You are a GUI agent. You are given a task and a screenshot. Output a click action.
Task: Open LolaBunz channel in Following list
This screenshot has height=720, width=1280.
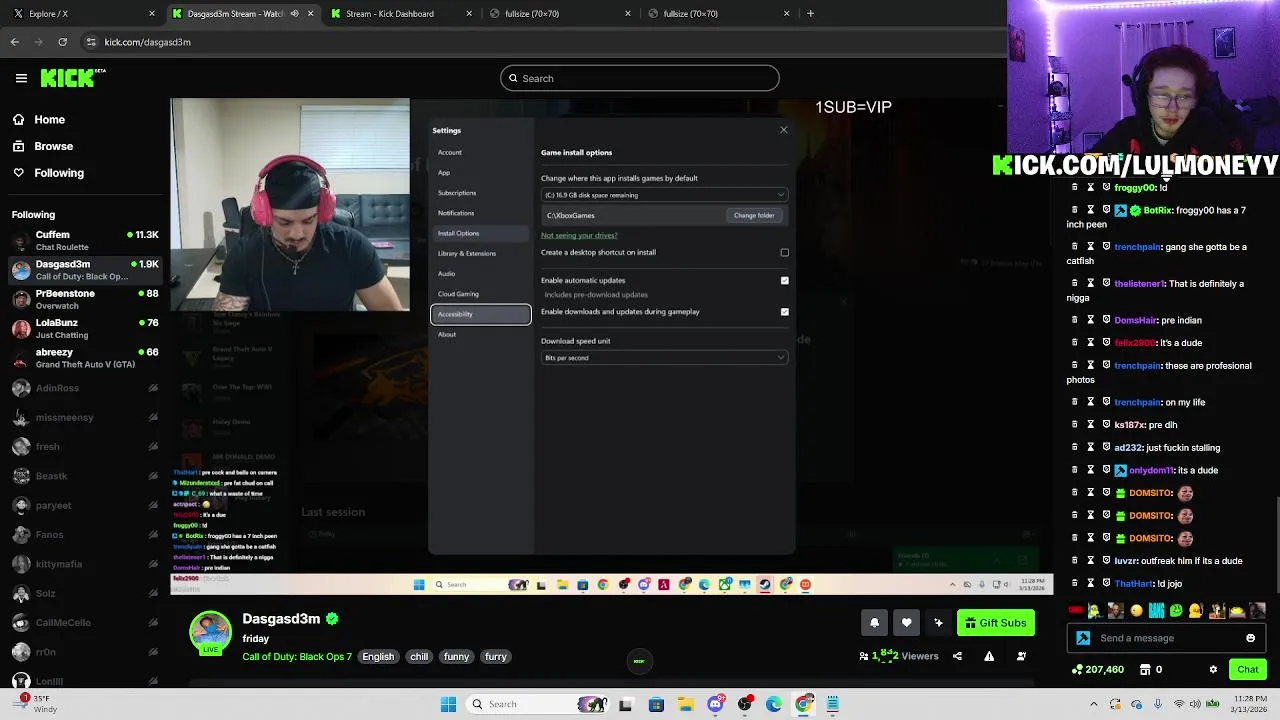85,329
